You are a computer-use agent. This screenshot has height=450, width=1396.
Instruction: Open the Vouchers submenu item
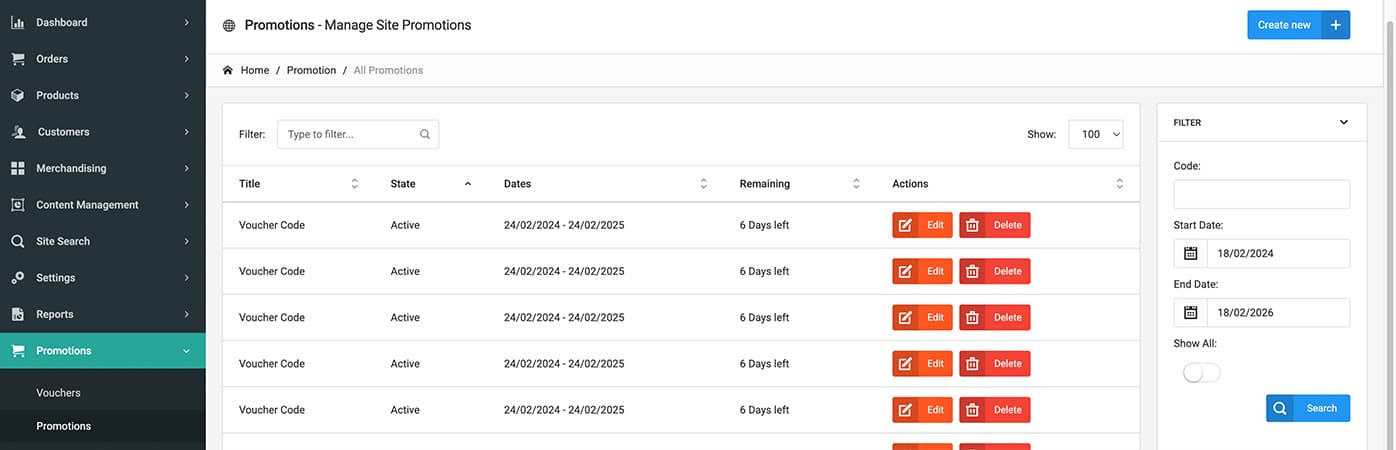[58, 393]
